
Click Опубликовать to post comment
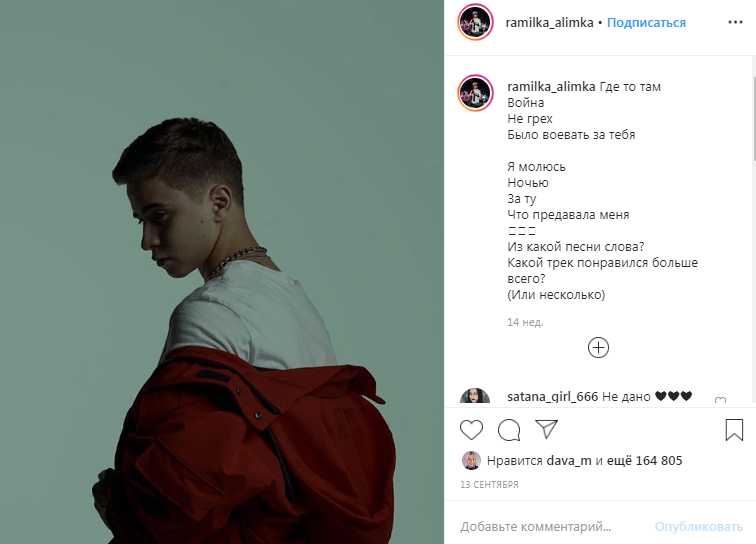point(698,527)
